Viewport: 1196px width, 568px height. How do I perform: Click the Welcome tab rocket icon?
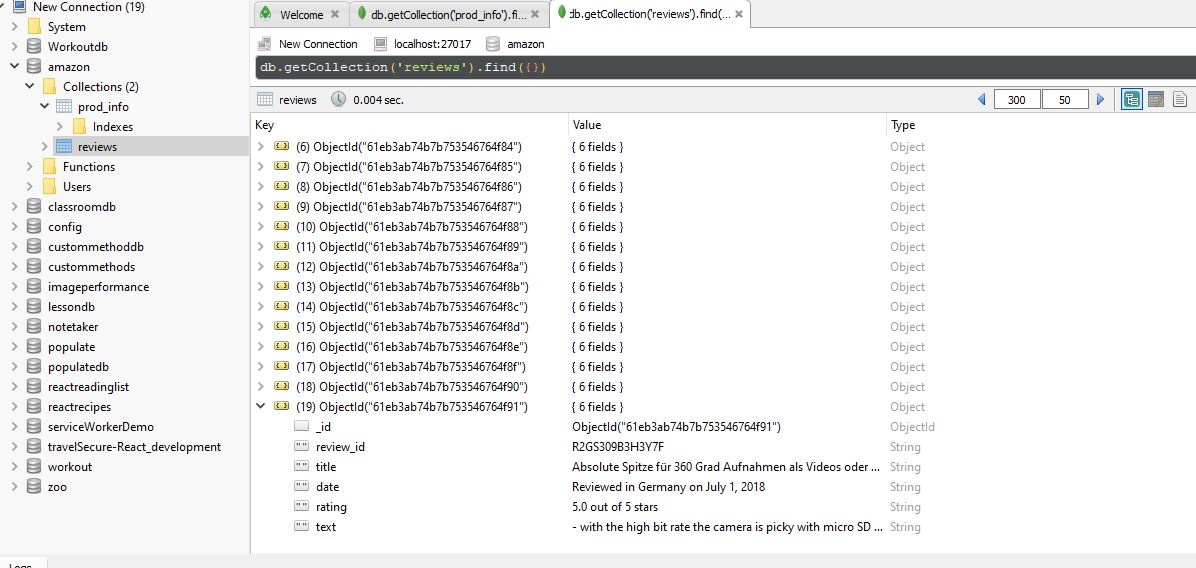tap(265, 14)
